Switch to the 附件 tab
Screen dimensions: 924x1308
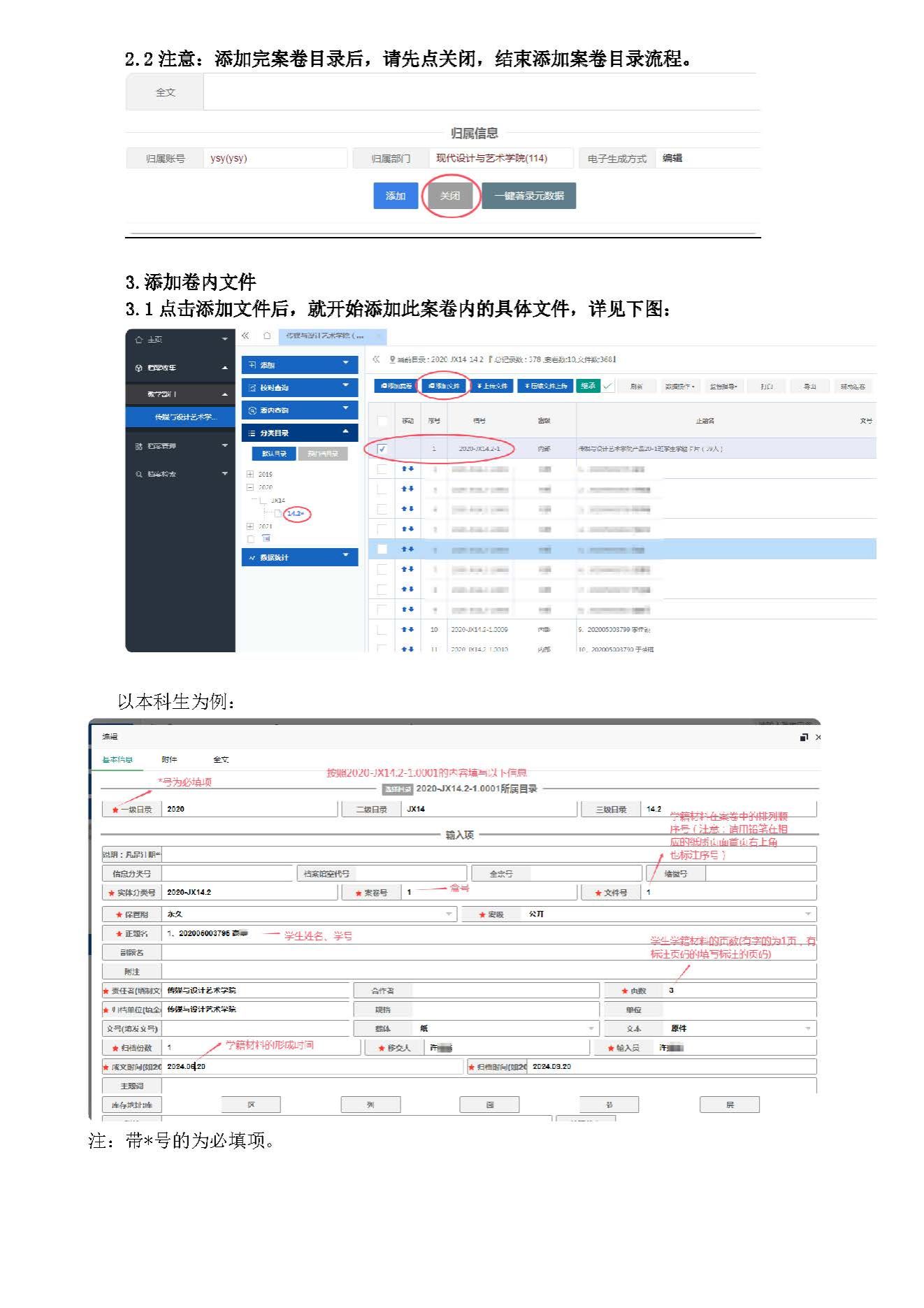tap(169, 759)
